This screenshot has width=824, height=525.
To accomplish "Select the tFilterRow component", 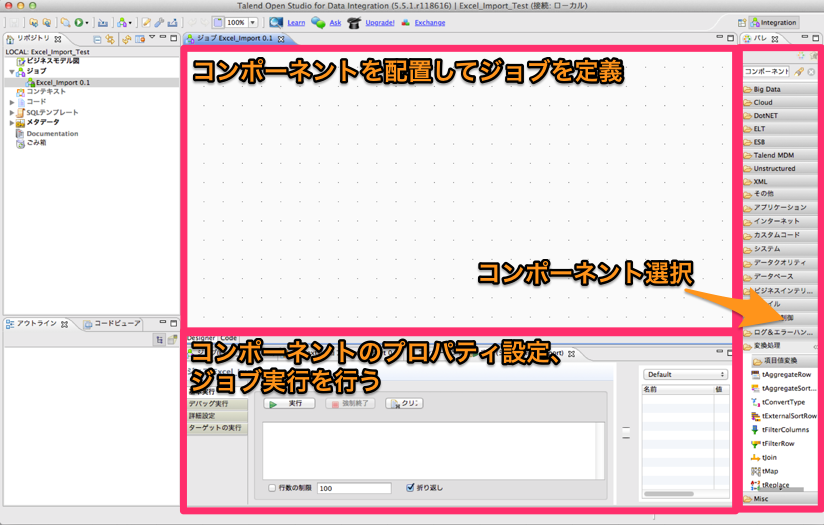I will coord(777,443).
